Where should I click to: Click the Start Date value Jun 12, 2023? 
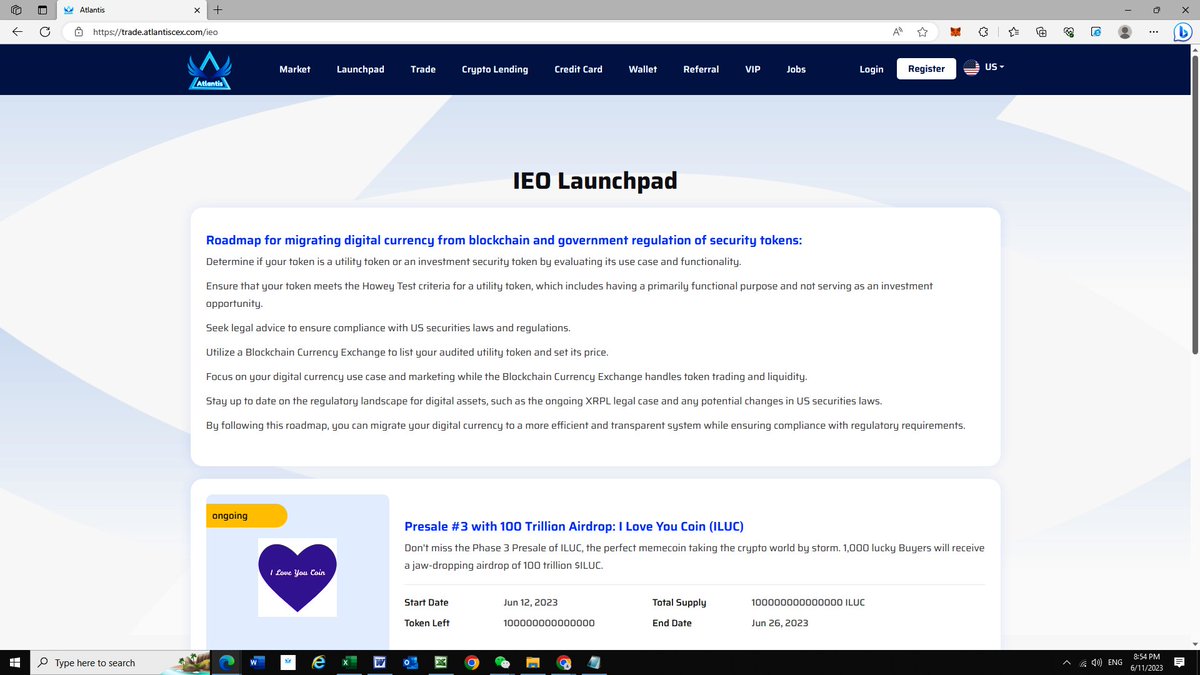click(x=531, y=603)
